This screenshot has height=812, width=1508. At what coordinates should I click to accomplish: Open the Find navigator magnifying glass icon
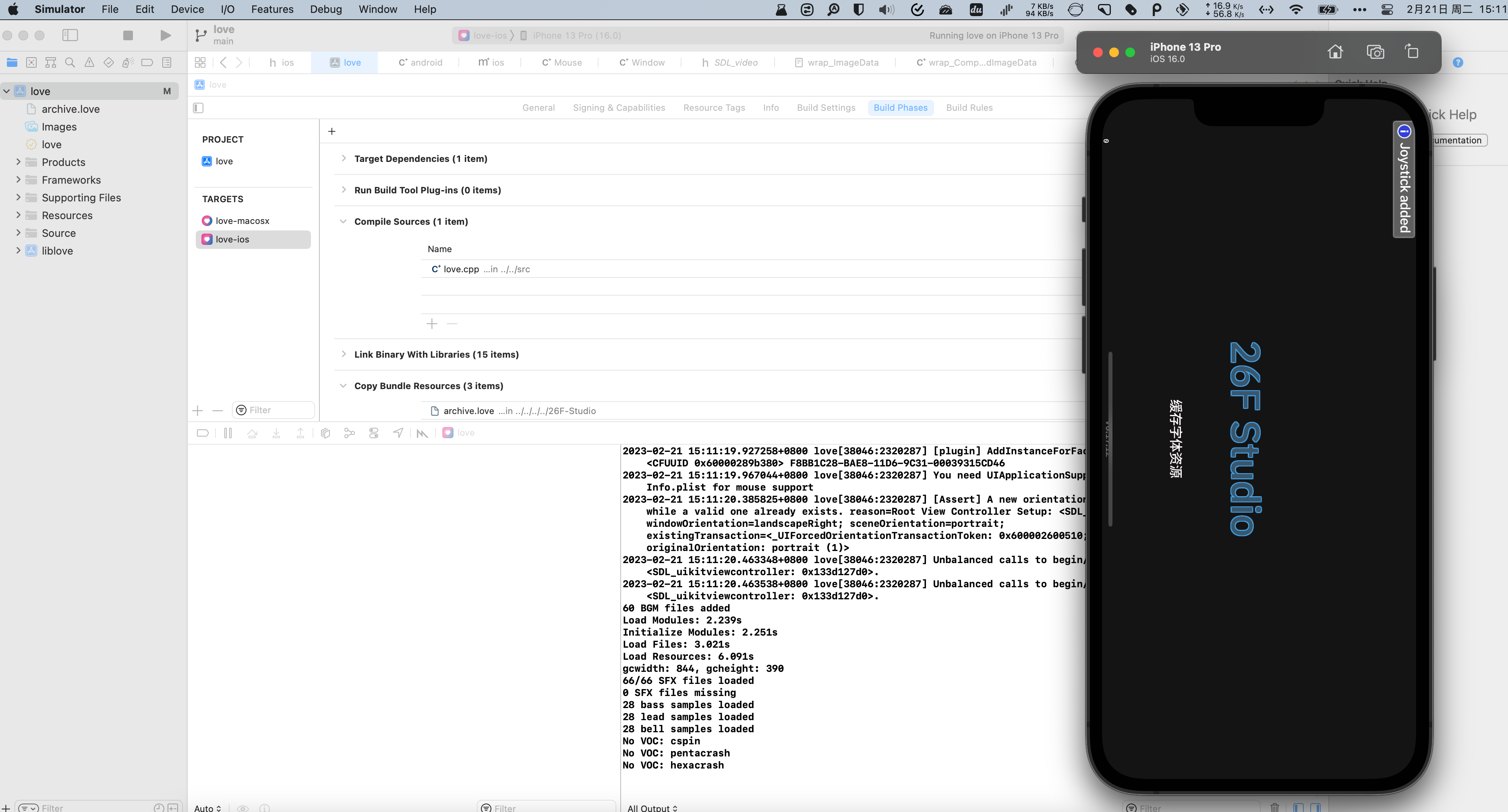pyautogui.click(x=70, y=62)
